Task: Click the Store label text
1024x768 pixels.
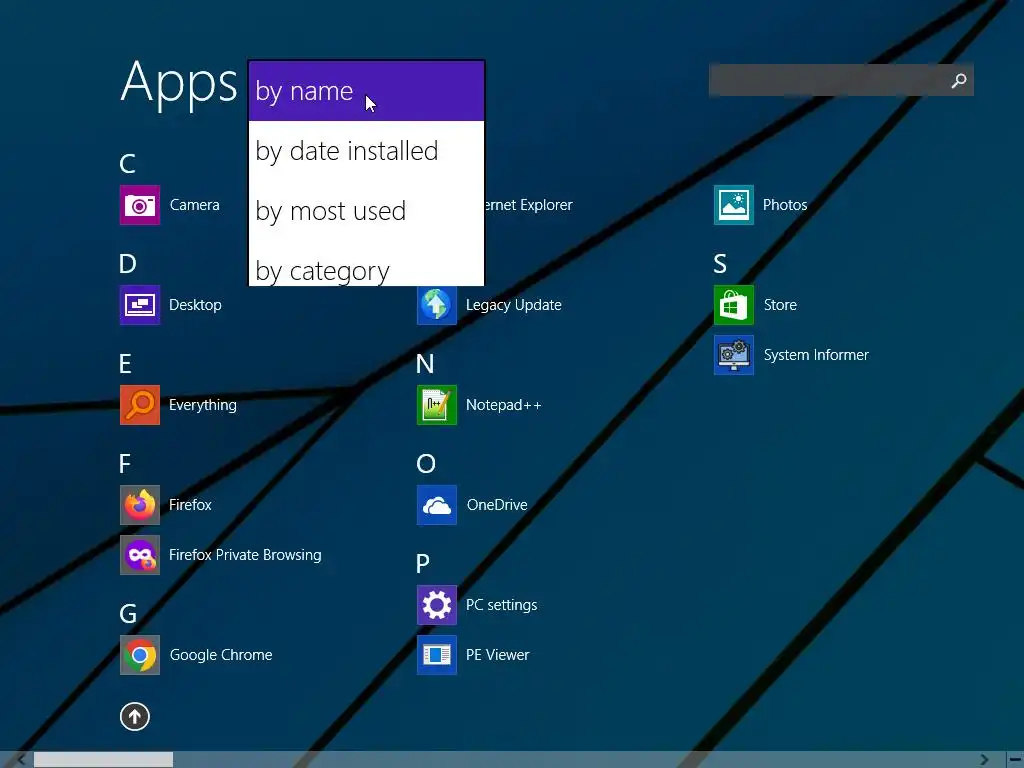Action: (x=780, y=305)
